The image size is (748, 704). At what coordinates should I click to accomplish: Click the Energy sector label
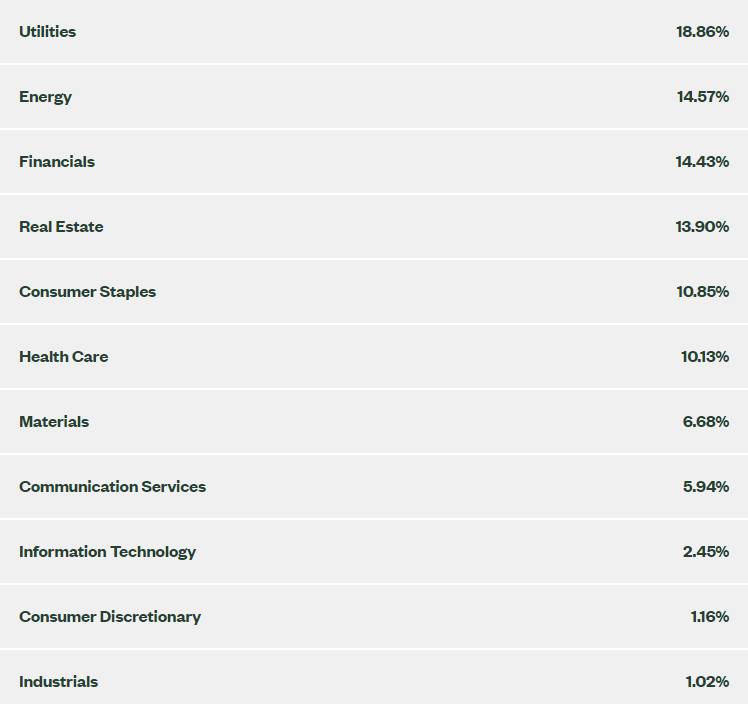(x=45, y=97)
